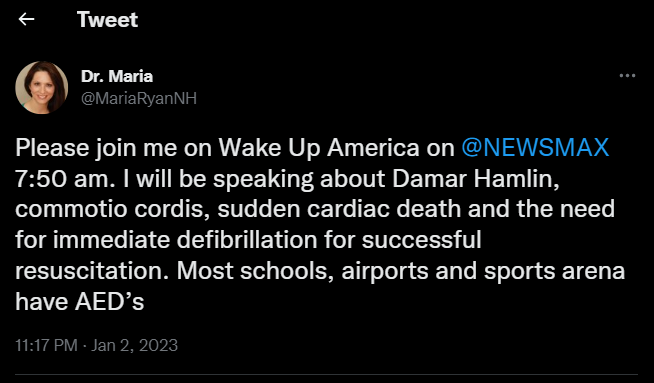Click the Dr. Maria display name

pos(117,76)
